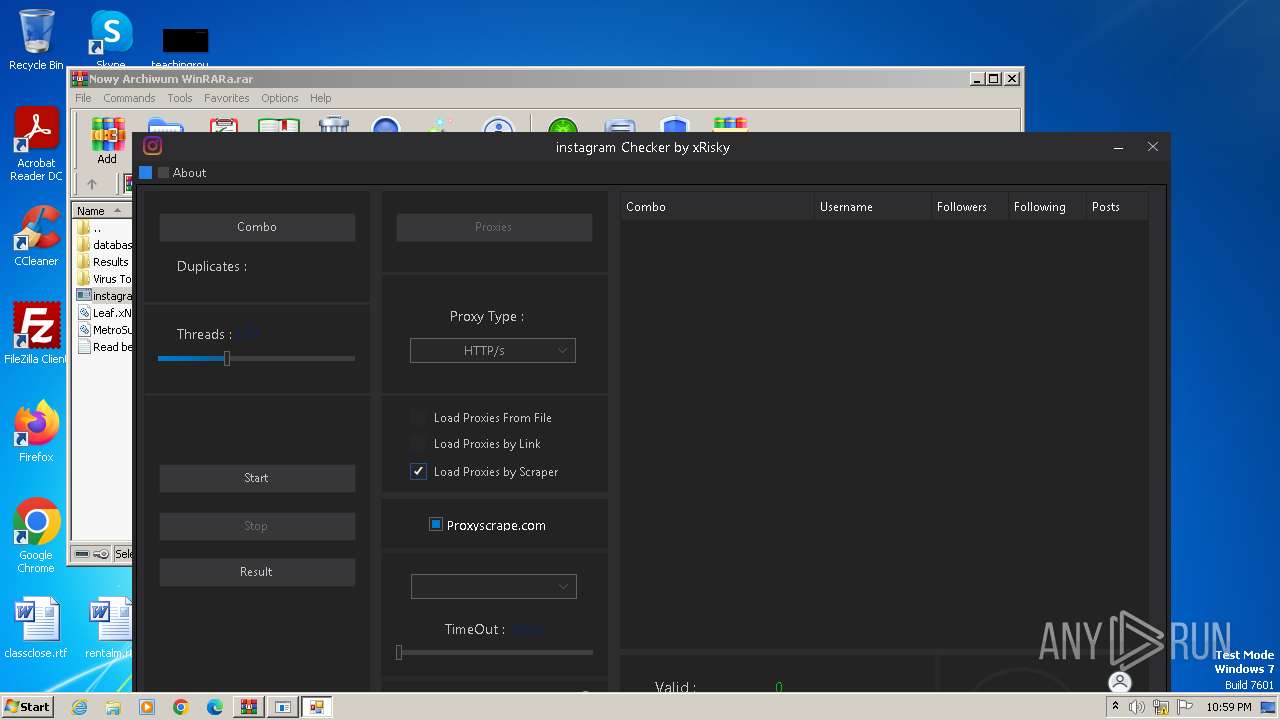1280x720 pixels.
Task: Open WinRAR File menu
Action: [x=83, y=98]
